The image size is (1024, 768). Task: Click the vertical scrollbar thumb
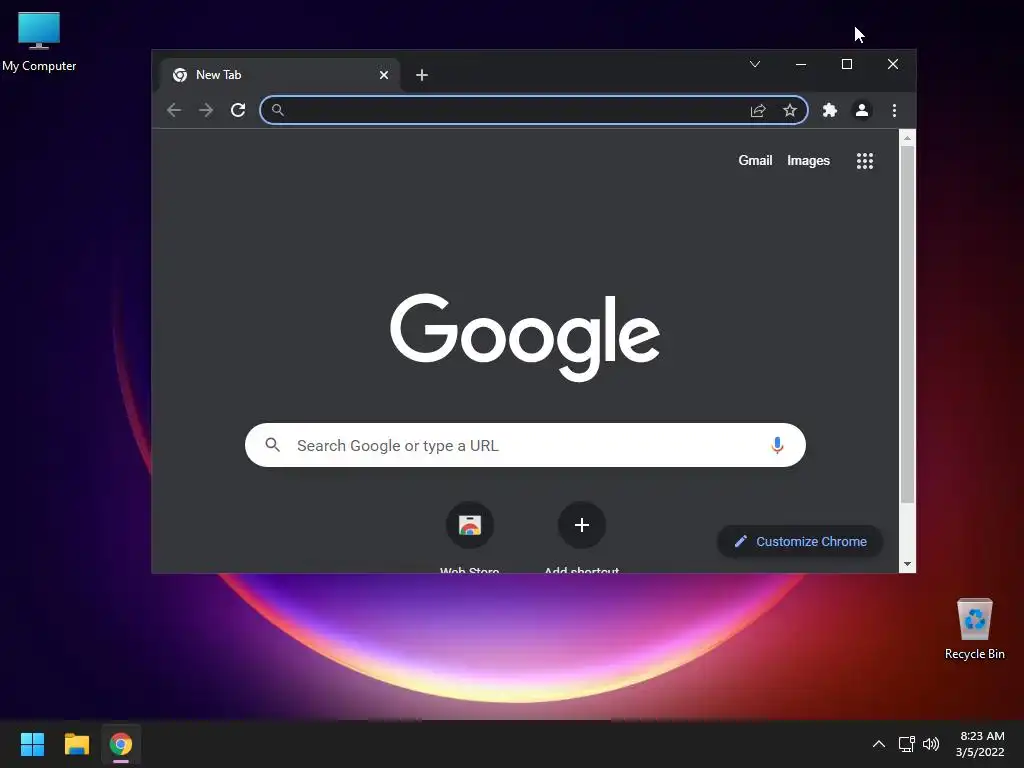point(907,325)
